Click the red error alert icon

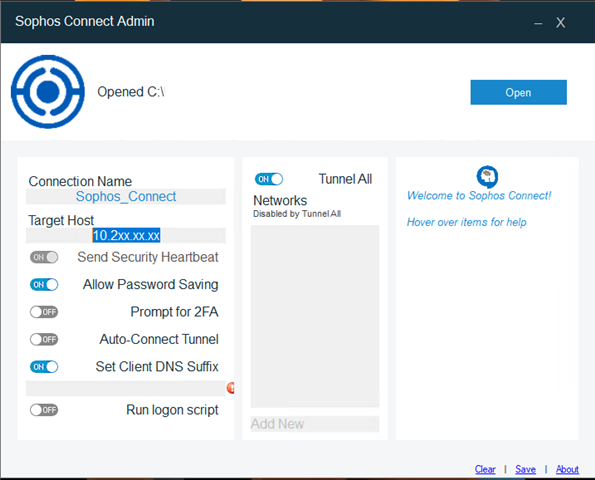click(x=230, y=388)
